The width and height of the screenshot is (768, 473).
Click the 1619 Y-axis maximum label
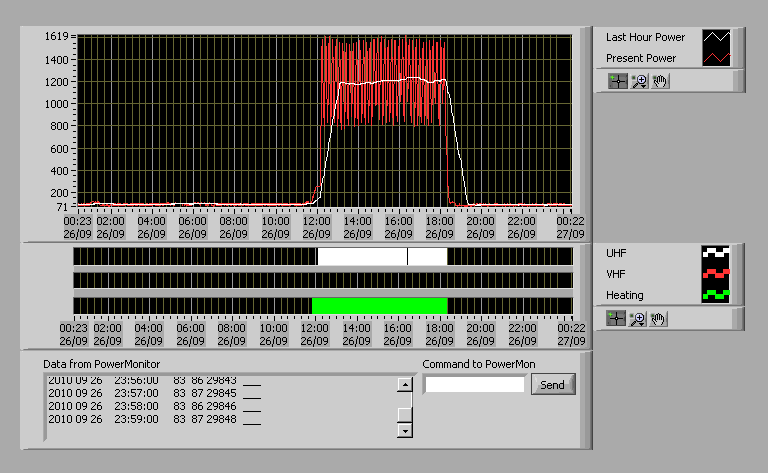pos(56,37)
